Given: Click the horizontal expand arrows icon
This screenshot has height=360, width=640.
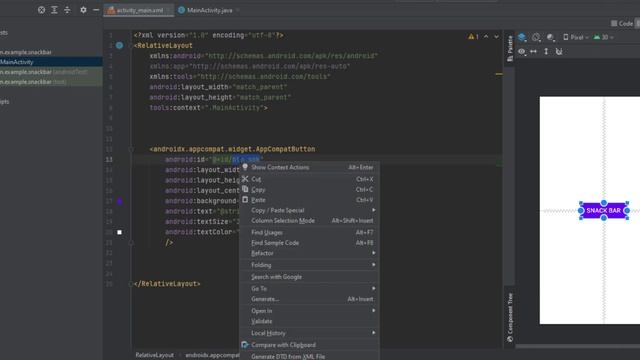Looking at the screenshot, I should click(x=533, y=52).
